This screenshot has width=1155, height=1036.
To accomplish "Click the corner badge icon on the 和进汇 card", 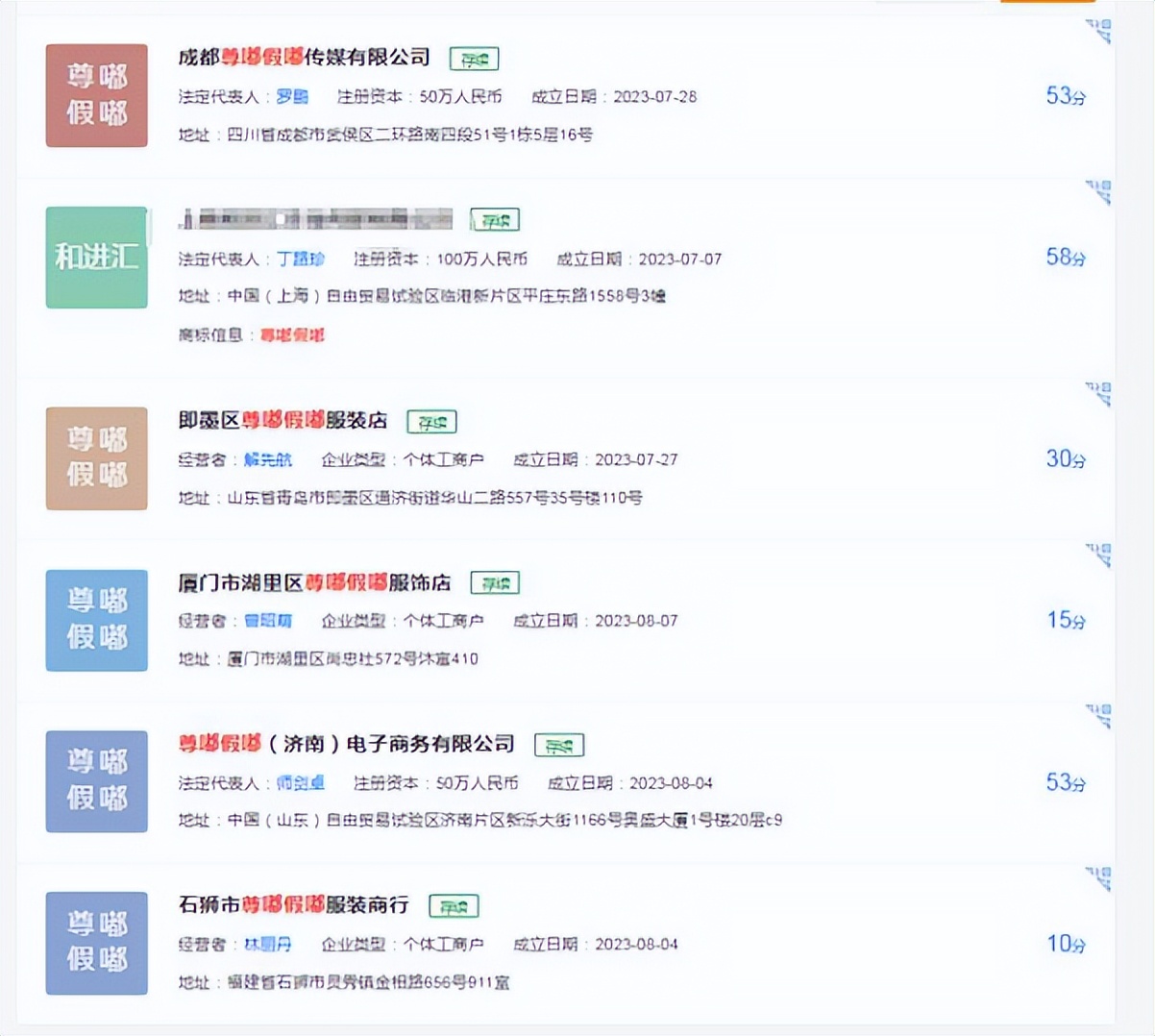I will pyautogui.click(x=1095, y=188).
